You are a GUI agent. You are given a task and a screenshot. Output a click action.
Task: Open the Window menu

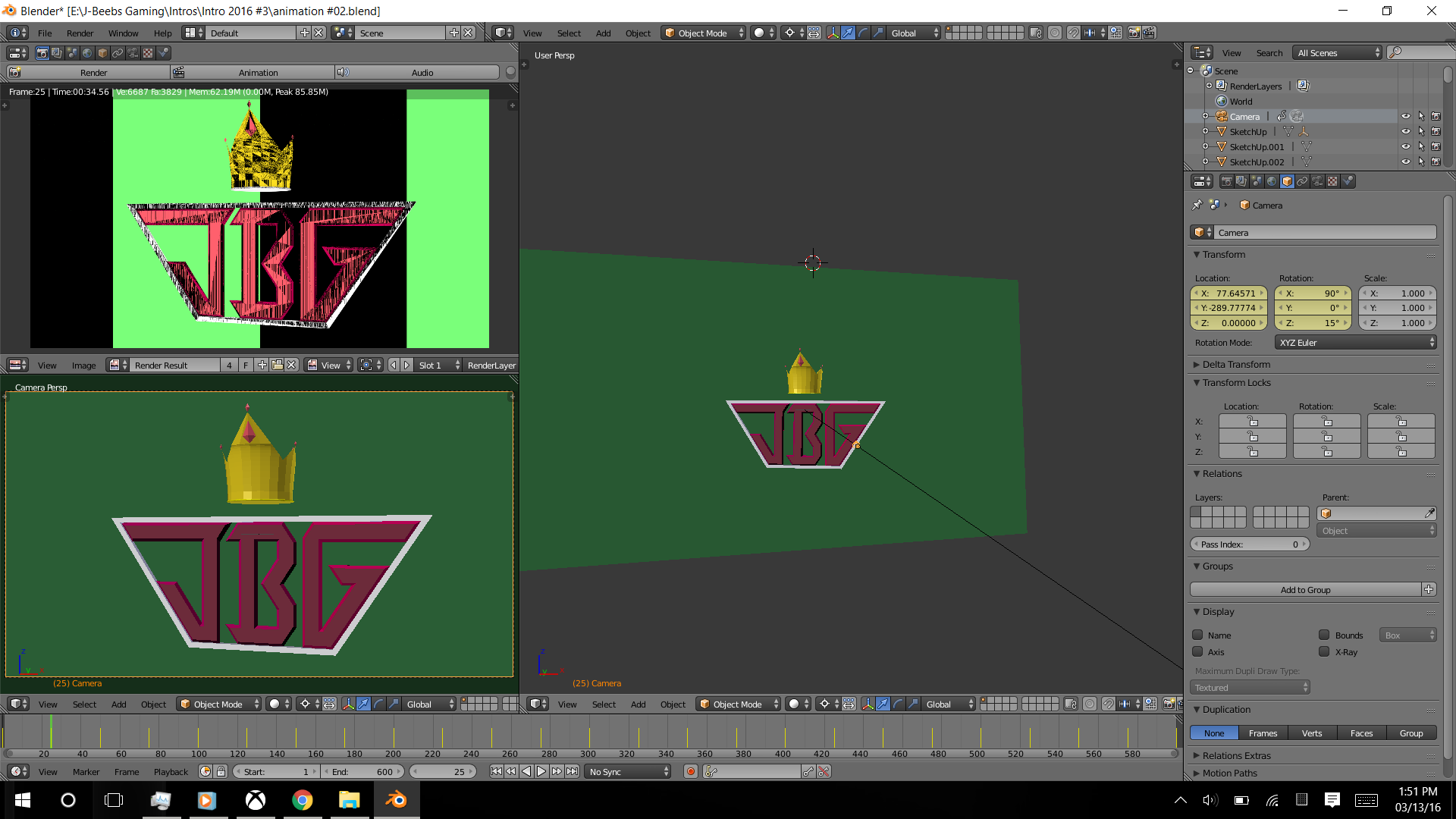click(123, 33)
